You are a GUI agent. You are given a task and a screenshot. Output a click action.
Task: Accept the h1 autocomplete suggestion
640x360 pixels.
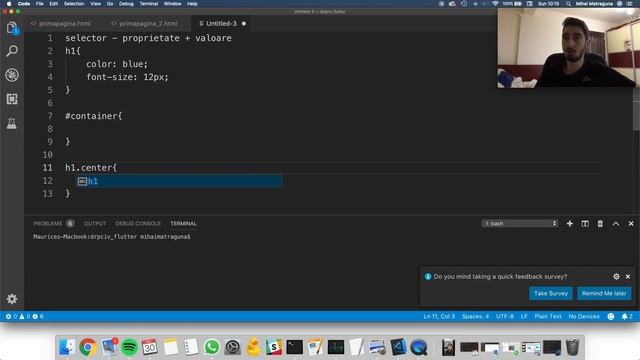coord(180,181)
